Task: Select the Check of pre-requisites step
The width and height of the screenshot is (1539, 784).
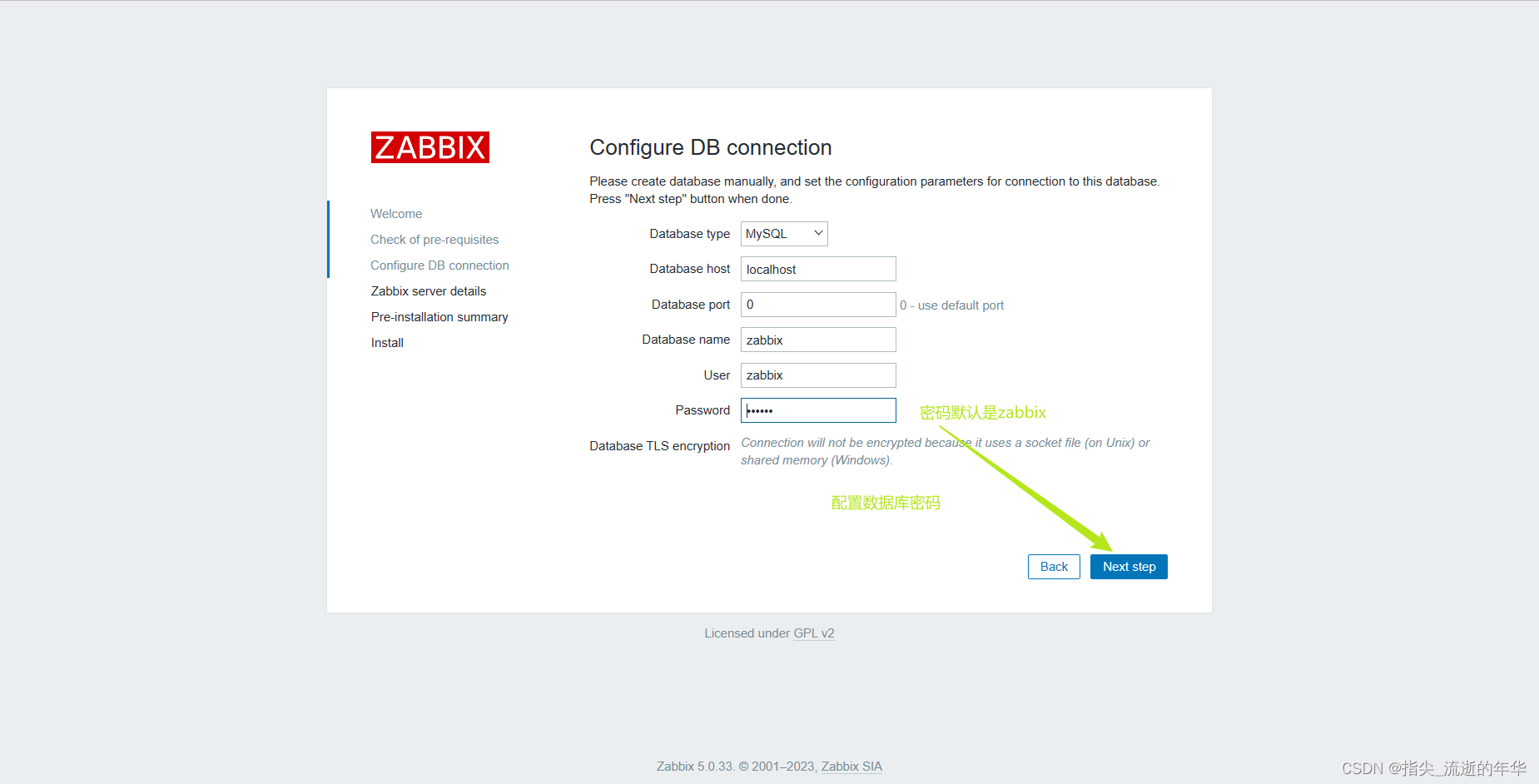Action: coord(434,240)
